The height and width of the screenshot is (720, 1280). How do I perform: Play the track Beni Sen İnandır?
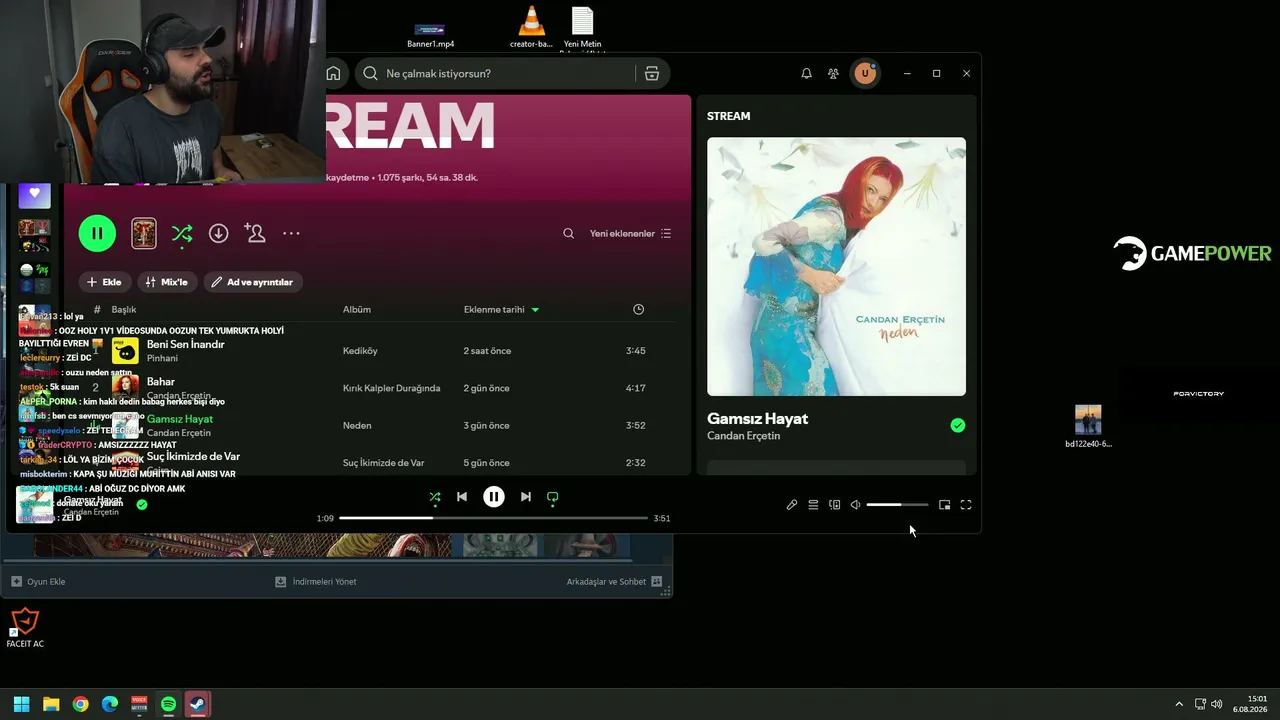click(x=186, y=344)
